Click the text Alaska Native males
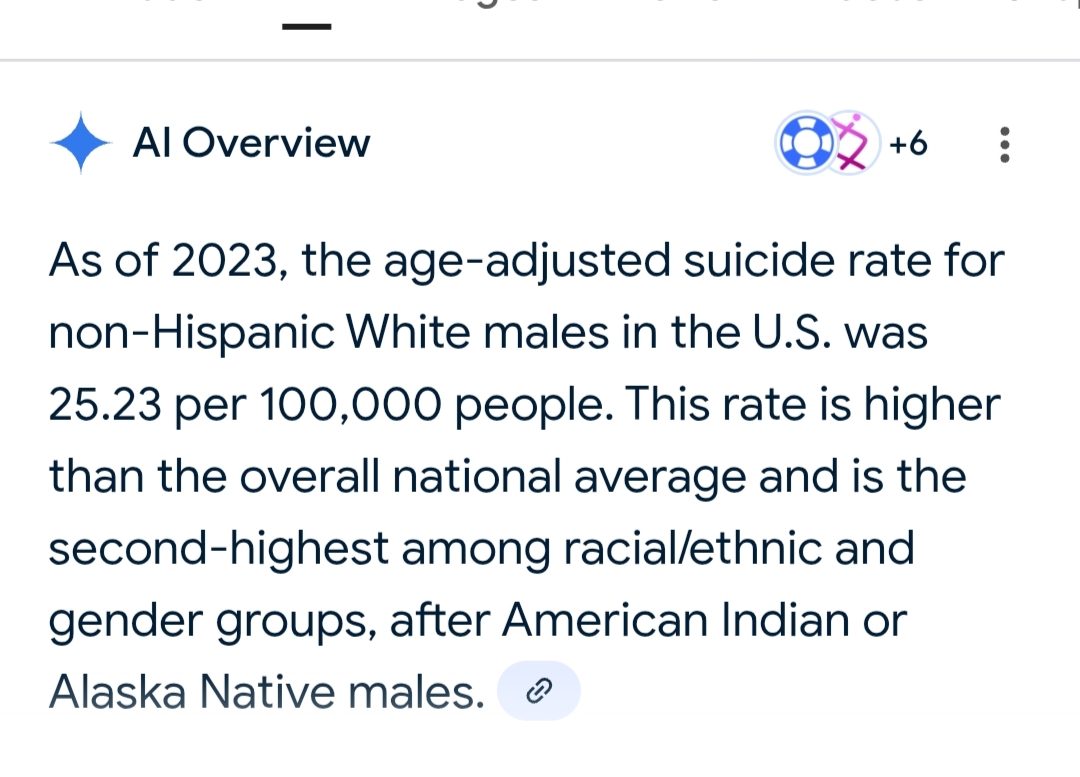 (266, 691)
